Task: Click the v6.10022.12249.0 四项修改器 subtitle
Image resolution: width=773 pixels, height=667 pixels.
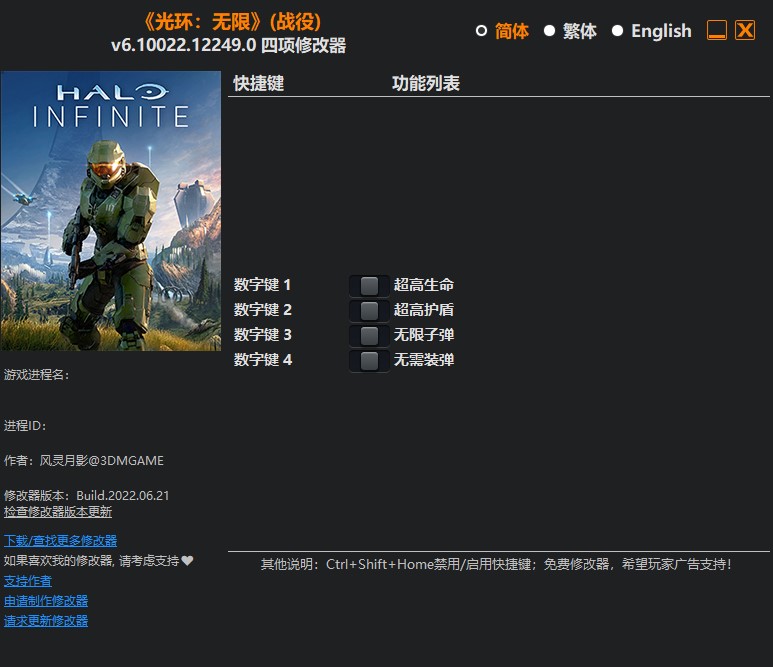Action: pyautogui.click(x=229, y=45)
